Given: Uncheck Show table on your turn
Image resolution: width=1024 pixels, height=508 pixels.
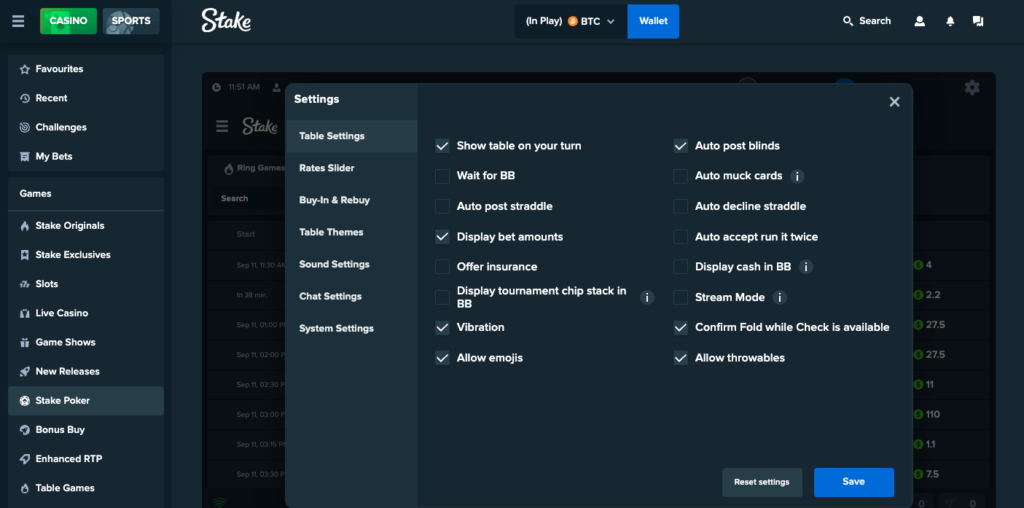Looking at the screenshot, I should 442,146.
